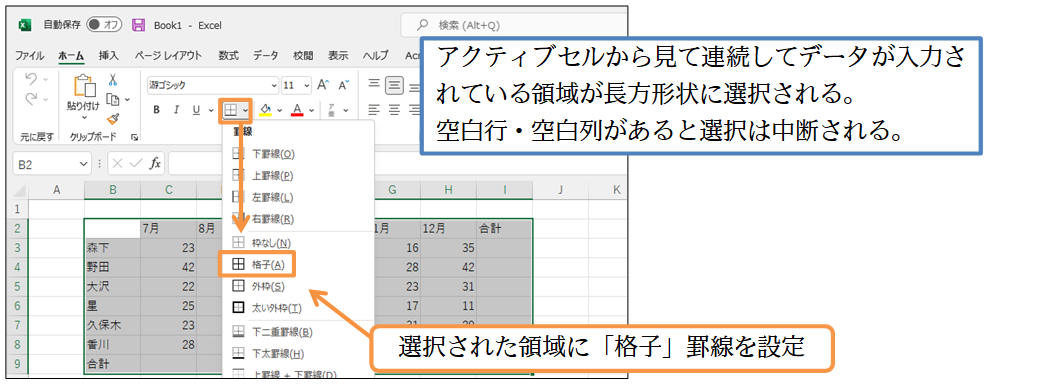1040x384 pixels.
Task: Select the Format Painter brush icon
Action: (x=113, y=118)
